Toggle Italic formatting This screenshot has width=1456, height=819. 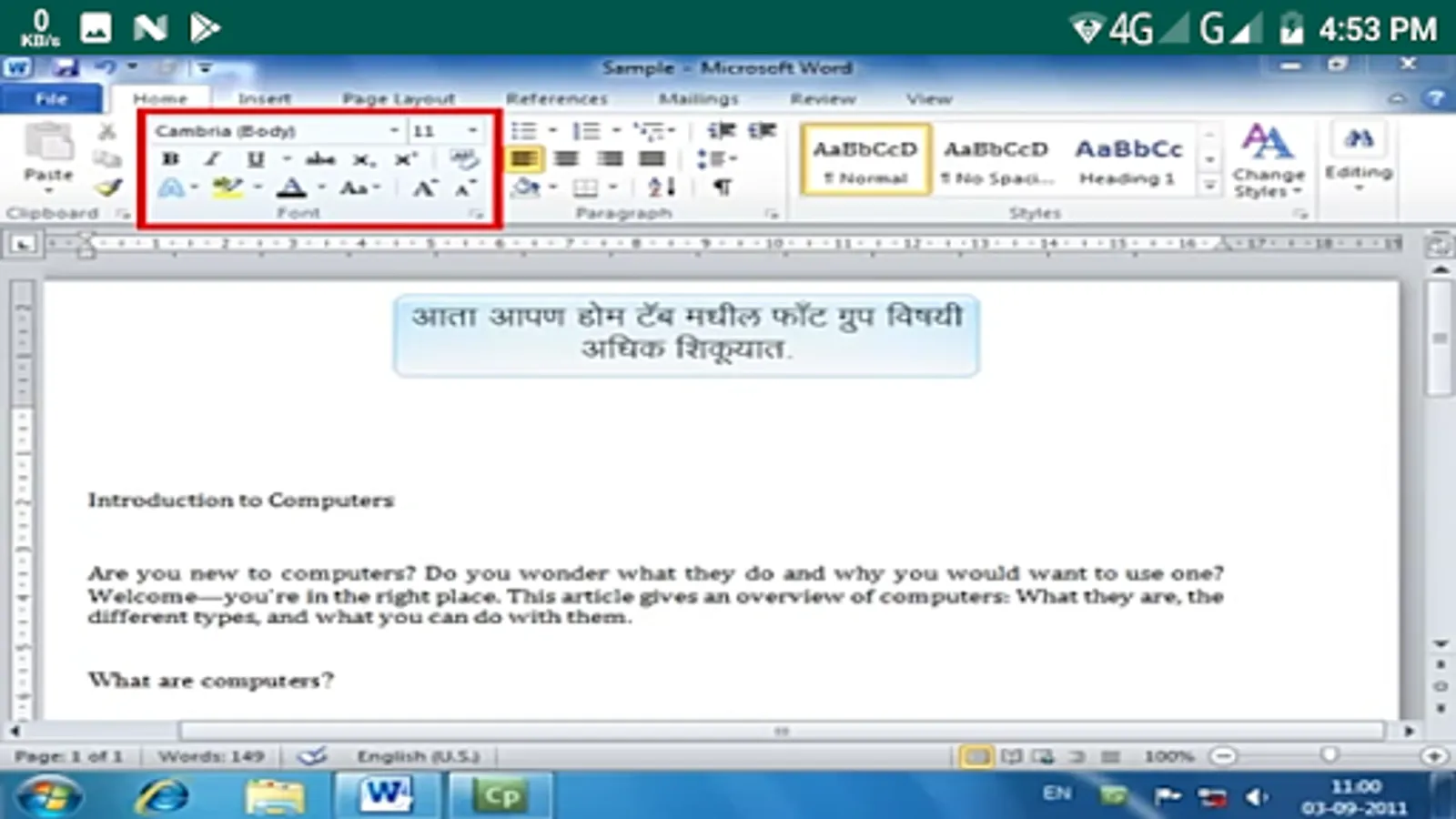click(212, 159)
